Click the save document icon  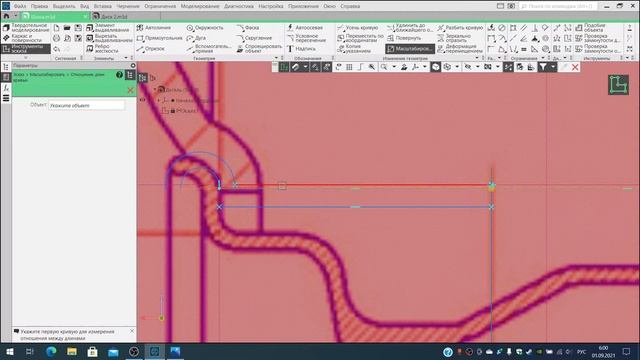click(78, 28)
